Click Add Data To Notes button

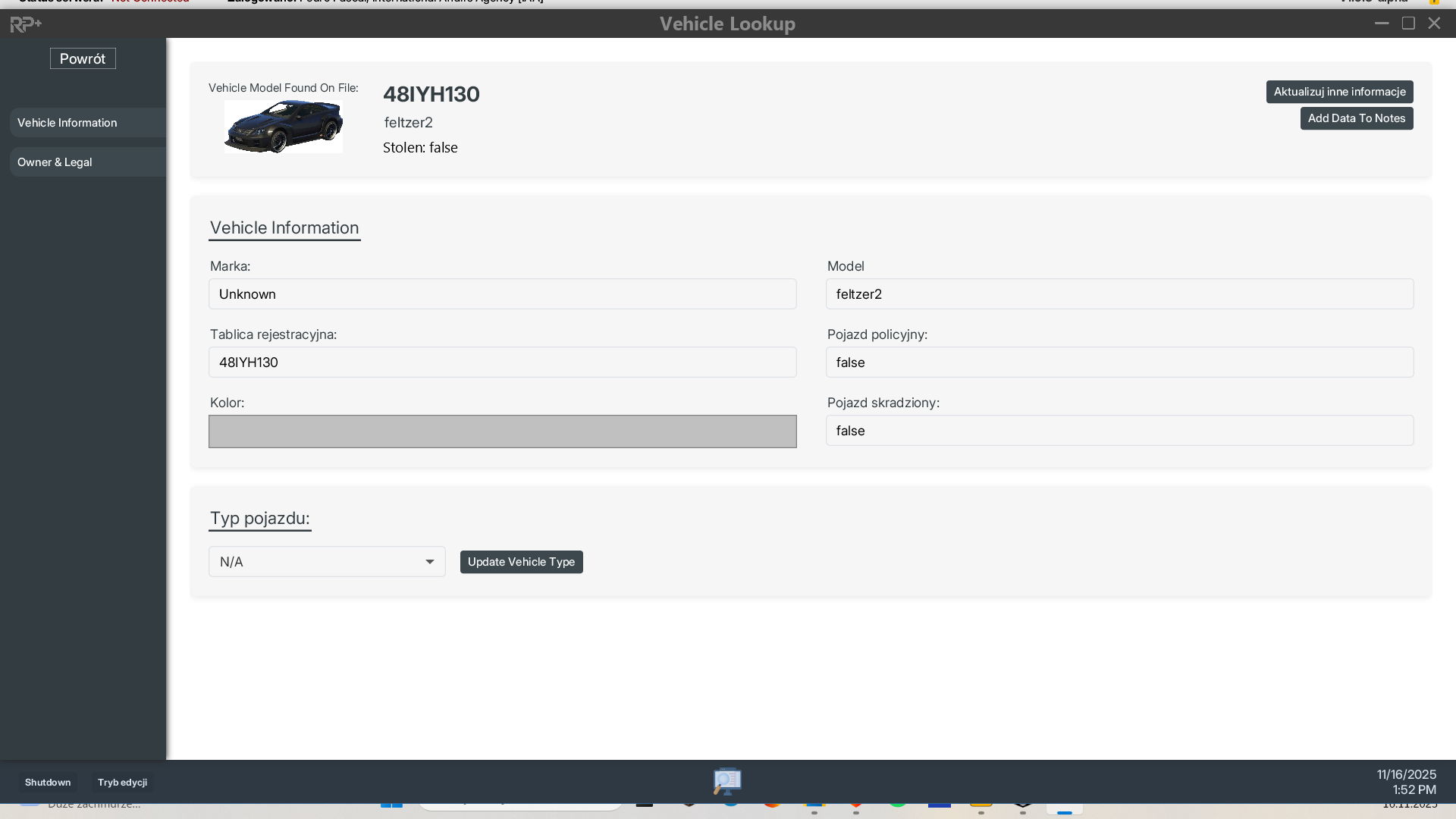point(1356,118)
